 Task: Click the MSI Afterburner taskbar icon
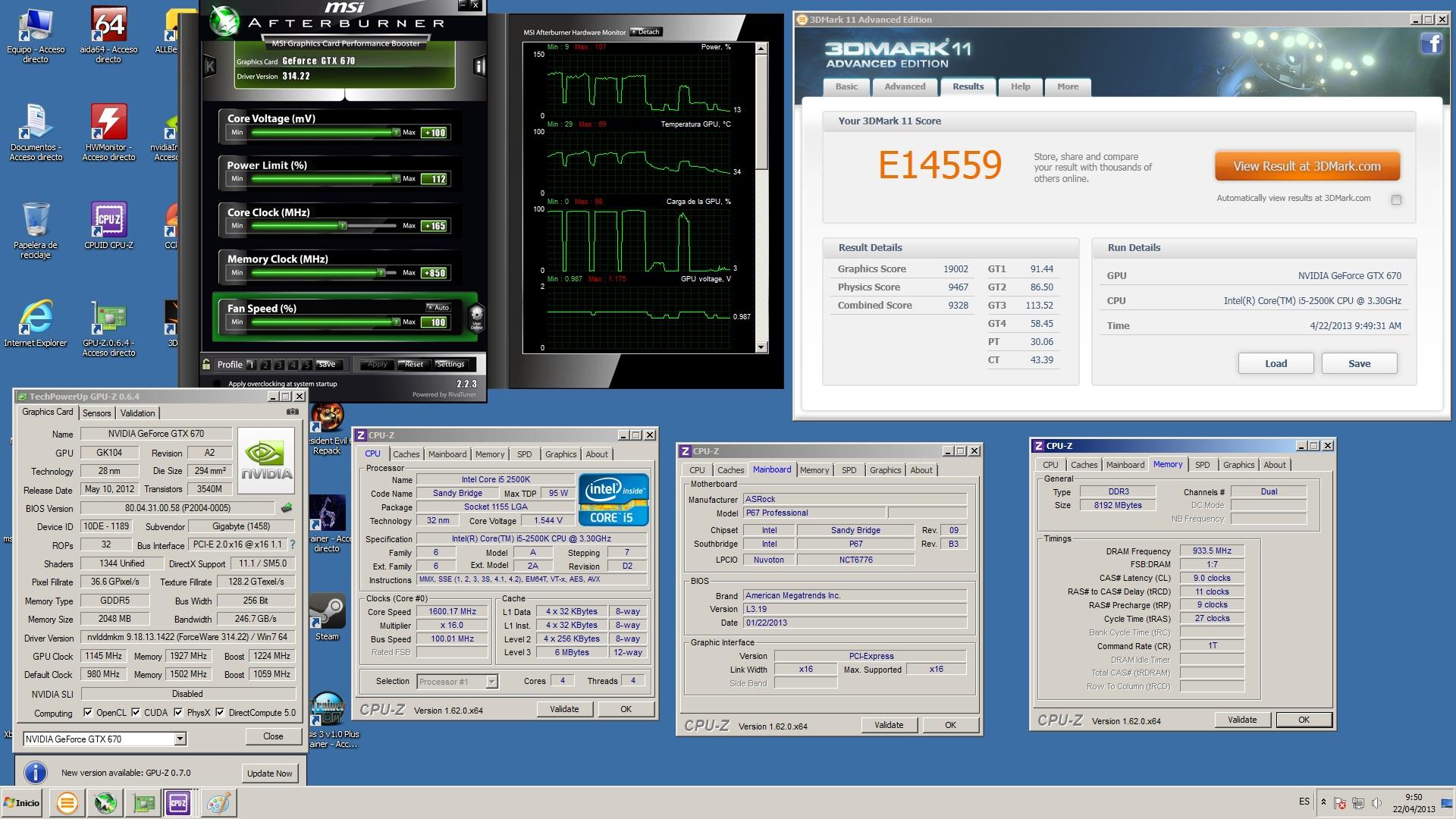point(105,802)
